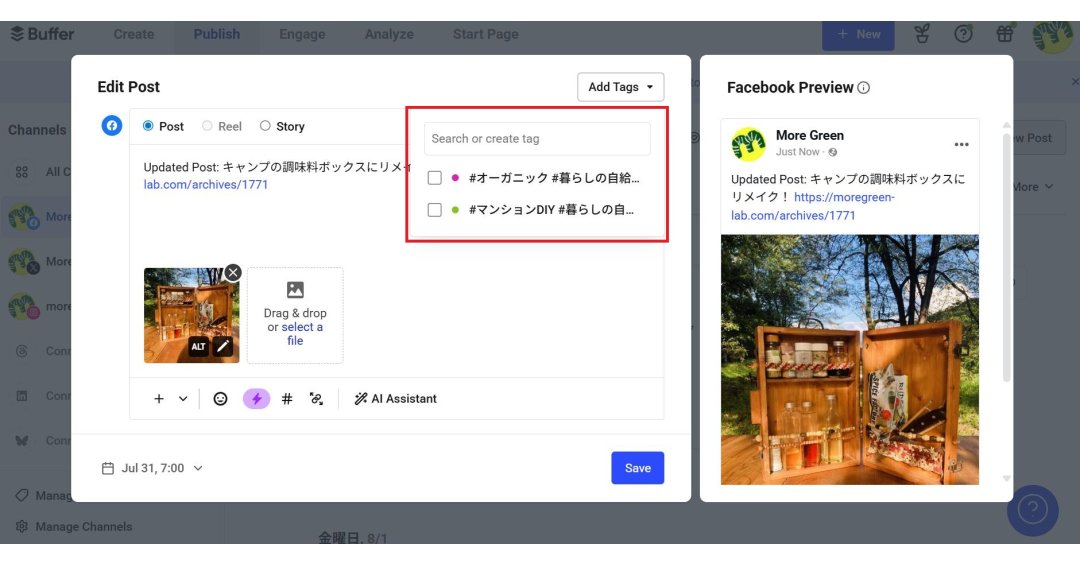Click the preview post image

850,359
